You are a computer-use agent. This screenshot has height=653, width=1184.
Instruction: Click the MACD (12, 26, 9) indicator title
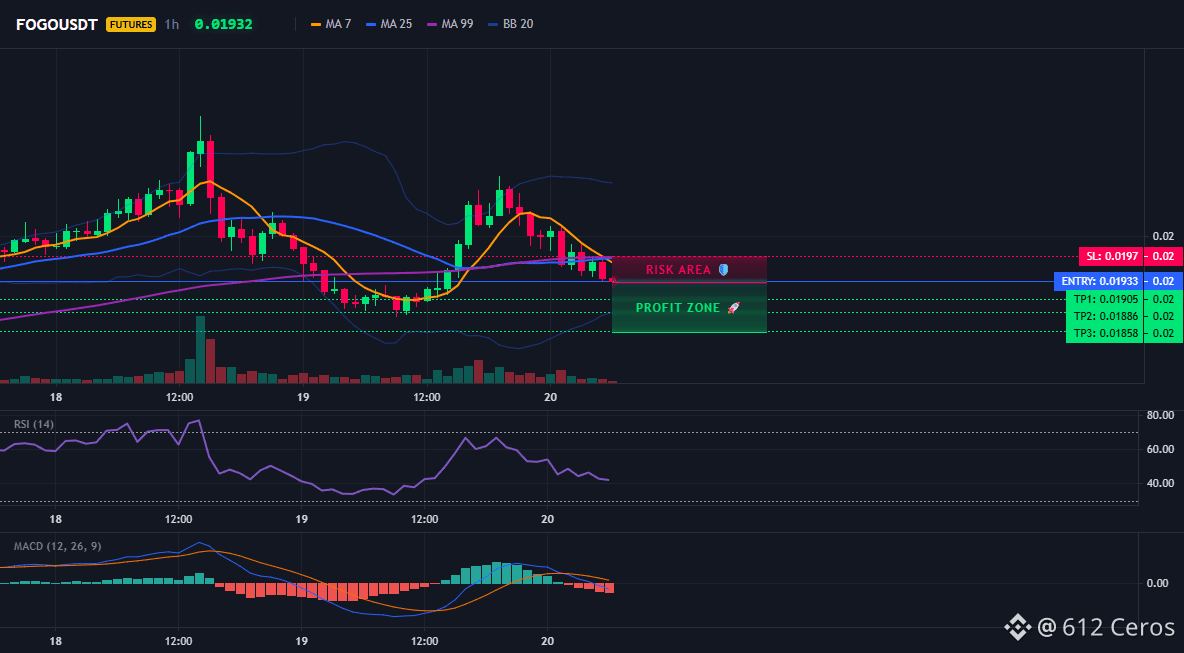click(57, 546)
